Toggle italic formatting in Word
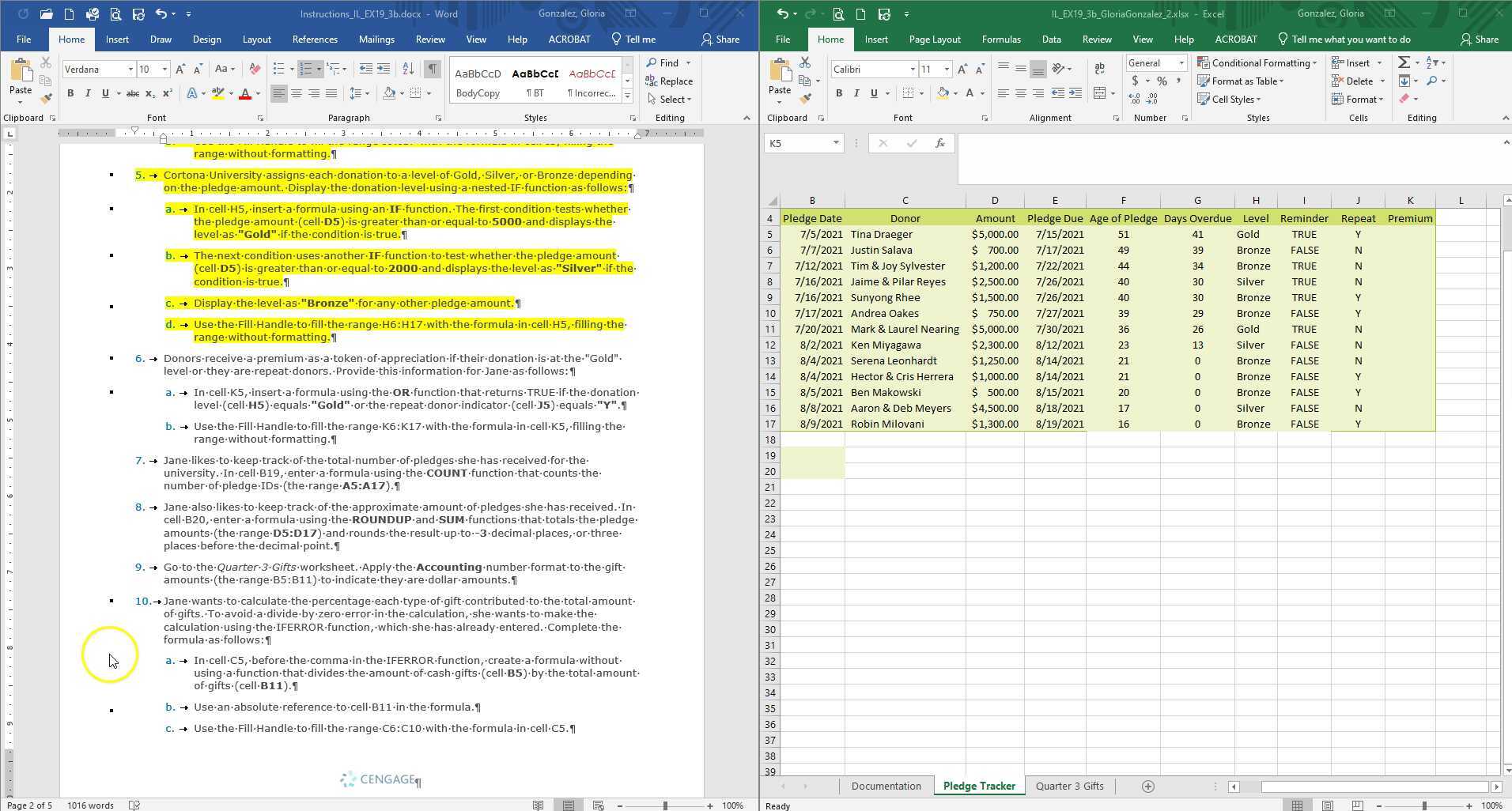Screen dimensions: 1512x811 click(x=87, y=93)
